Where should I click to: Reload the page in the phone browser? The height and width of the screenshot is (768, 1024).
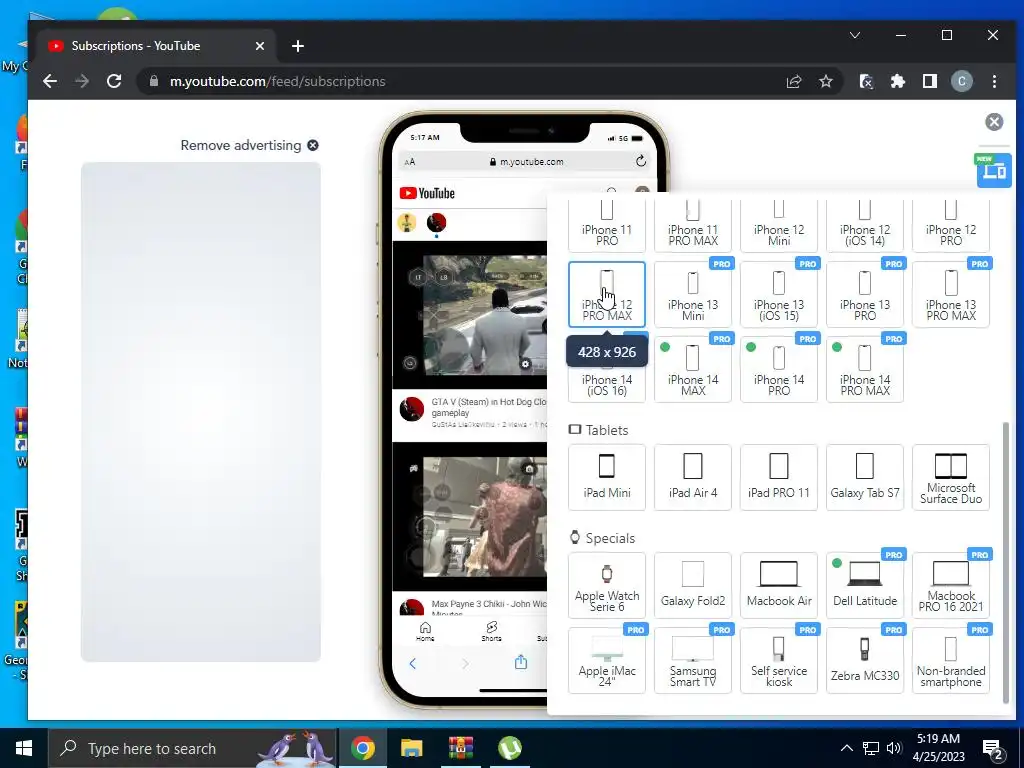tap(641, 161)
